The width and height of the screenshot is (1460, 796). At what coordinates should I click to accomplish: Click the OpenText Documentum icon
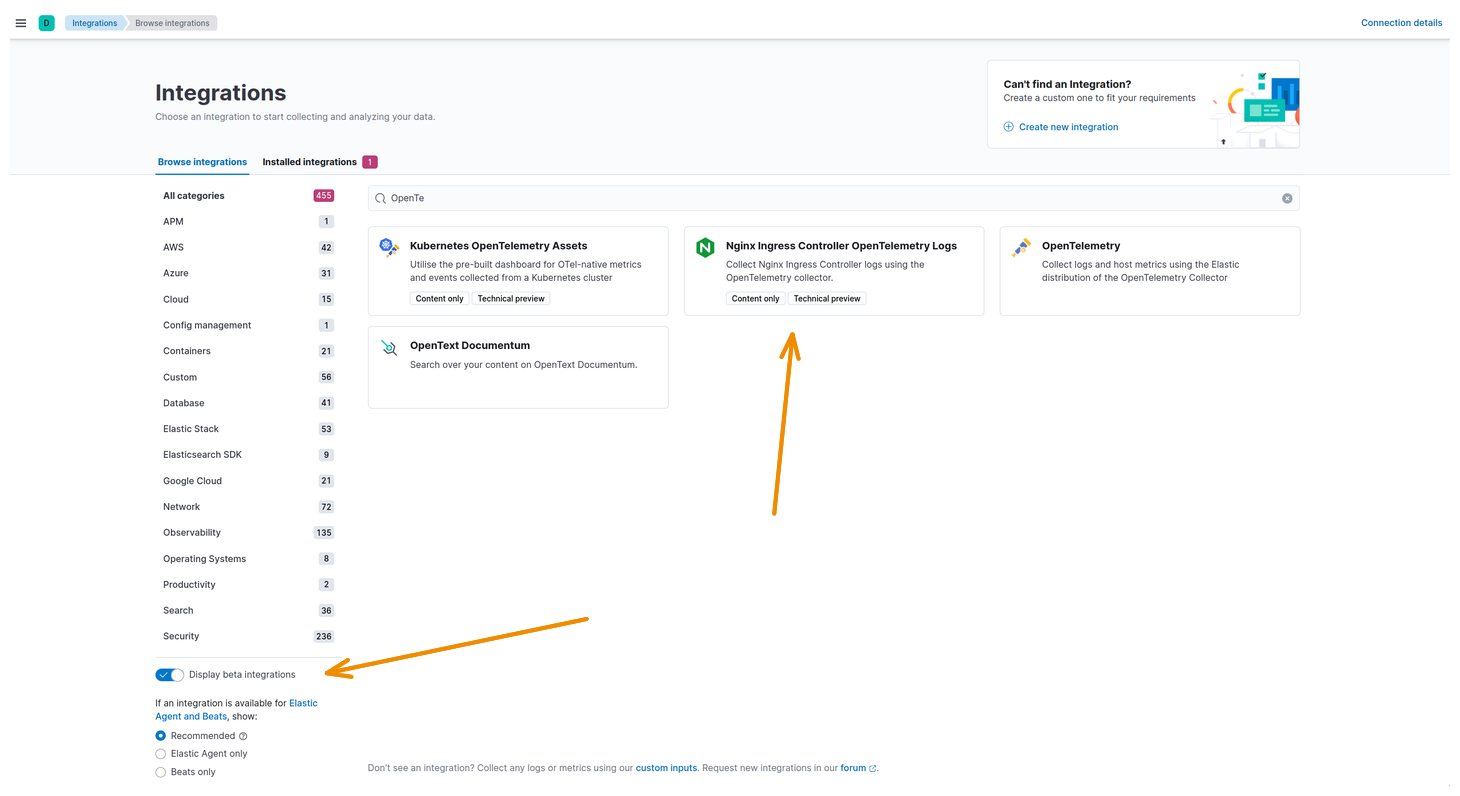(x=390, y=348)
